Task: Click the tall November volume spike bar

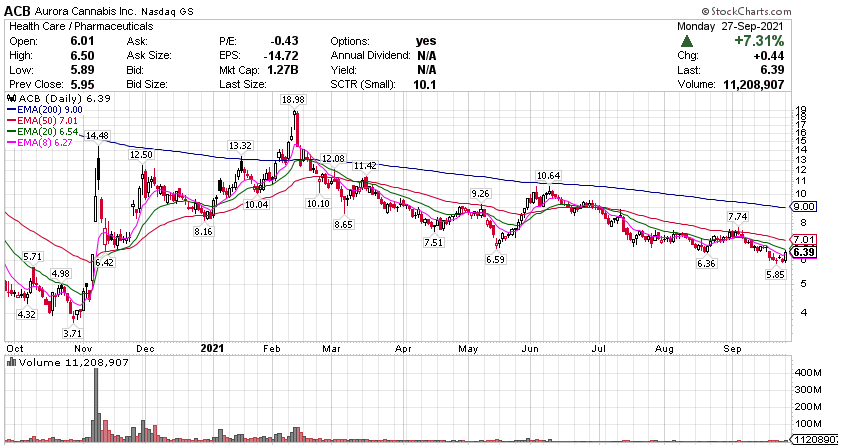Action: [x=97, y=405]
